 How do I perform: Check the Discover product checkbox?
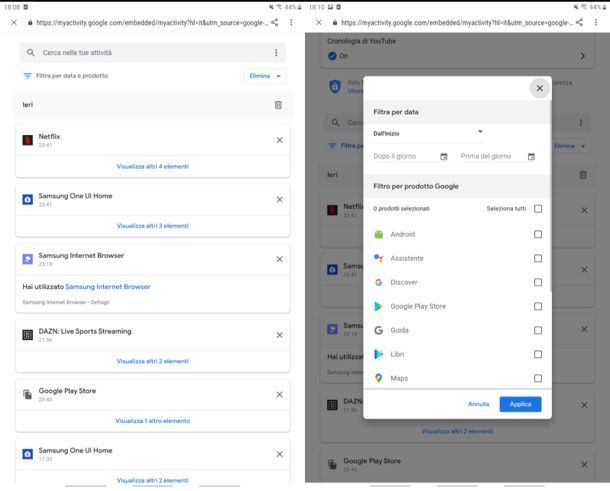pos(538,282)
